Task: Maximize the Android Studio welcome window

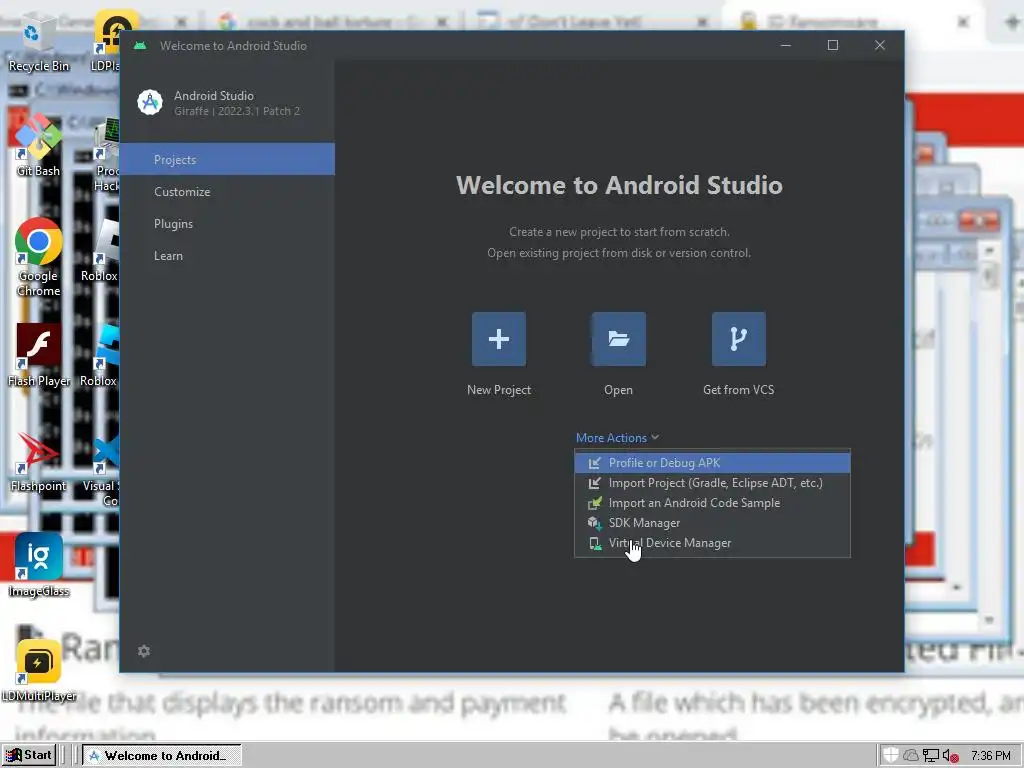Action: (833, 45)
